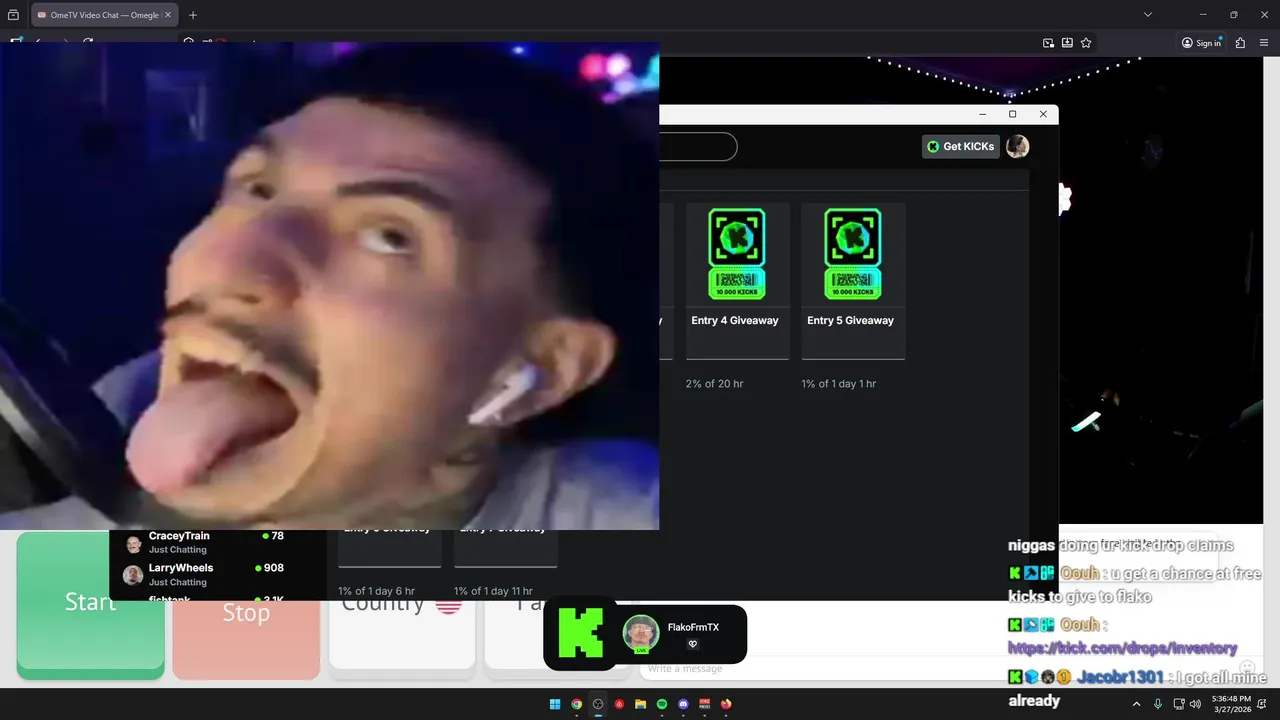
Task: Click the Jacobr1301 chat username
Action: click(x=1121, y=677)
